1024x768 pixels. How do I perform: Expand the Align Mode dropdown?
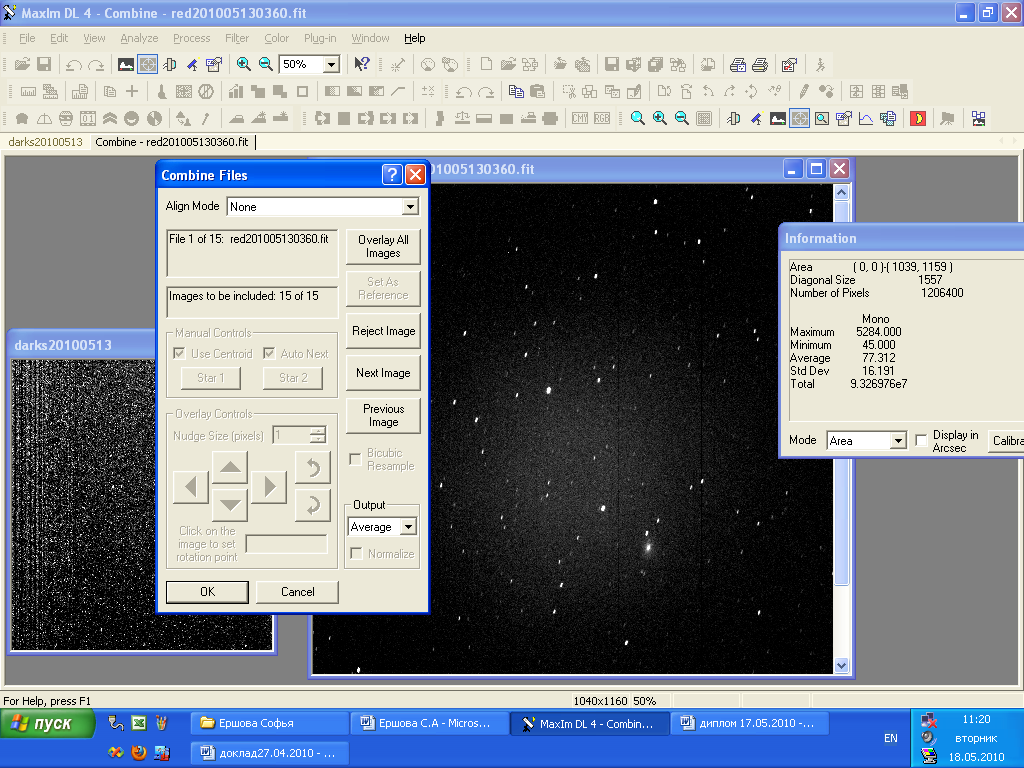click(x=409, y=207)
